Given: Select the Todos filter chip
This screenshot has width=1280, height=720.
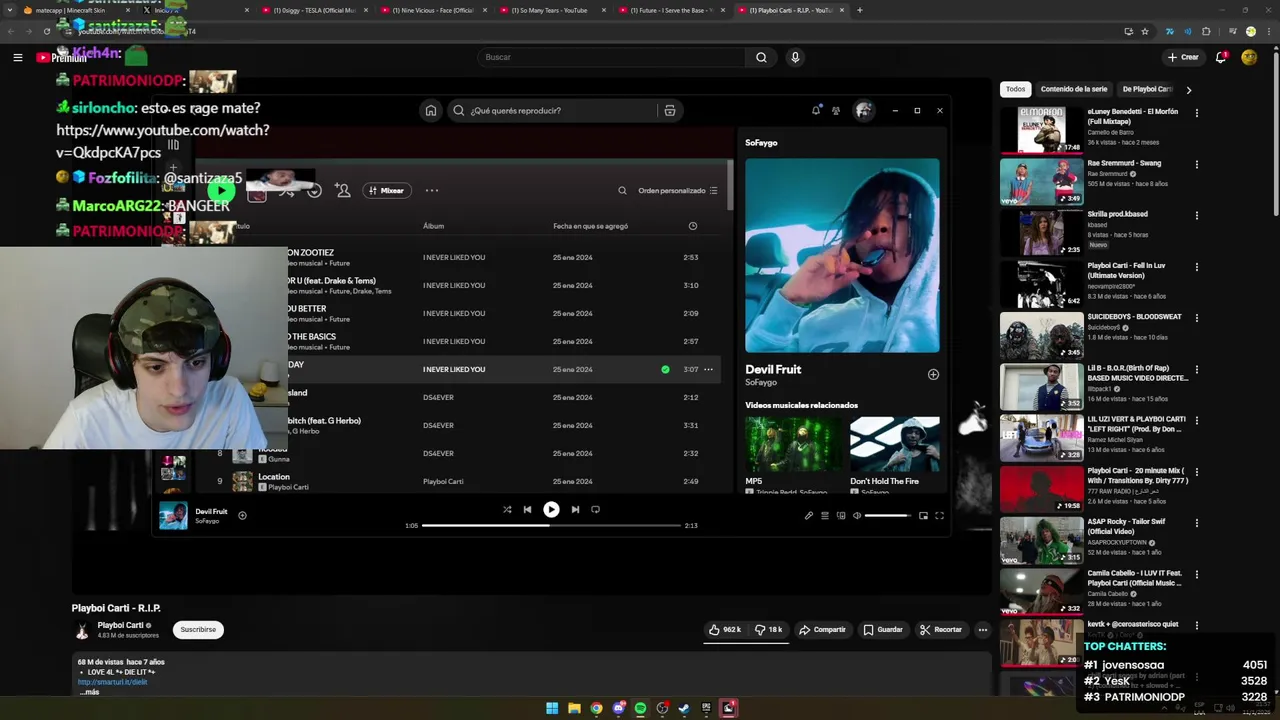Looking at the screenshot, I should [x=1015, y=89].
